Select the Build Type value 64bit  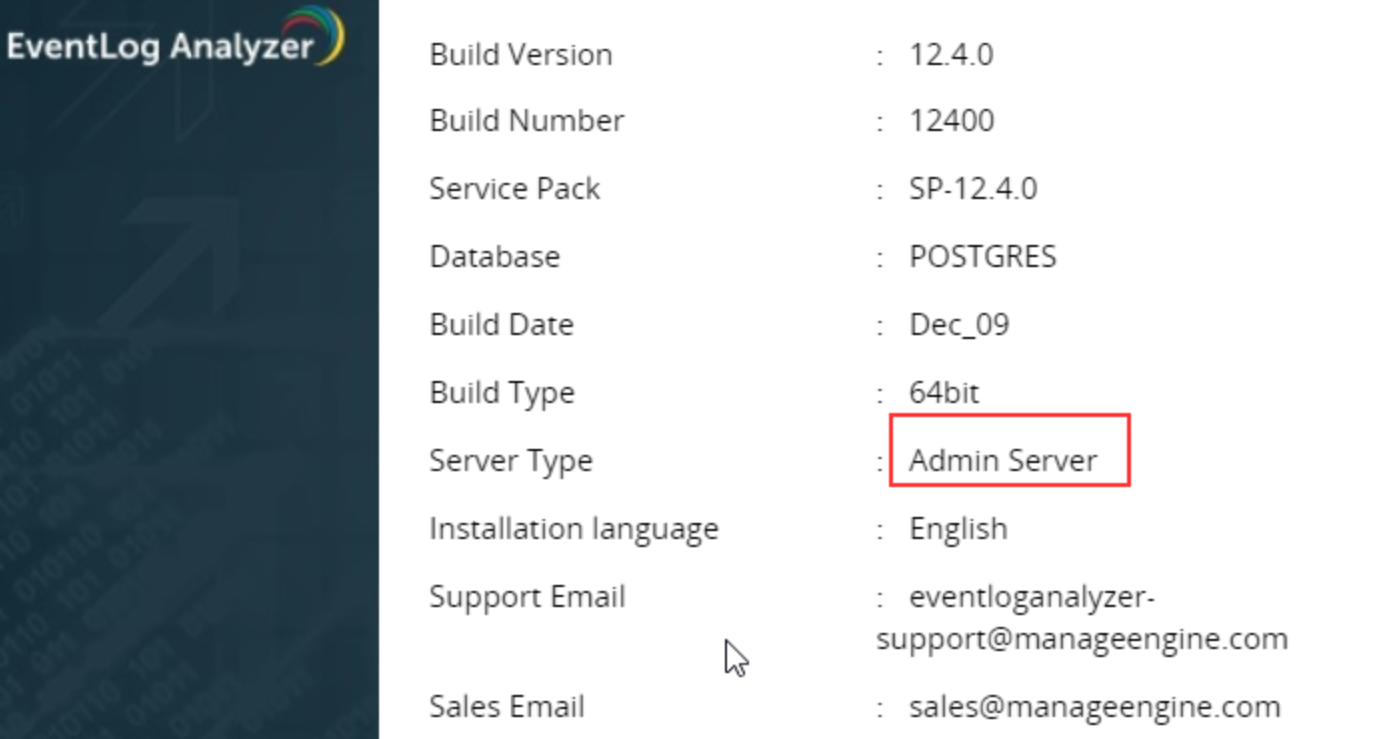[x=944, y=392]
